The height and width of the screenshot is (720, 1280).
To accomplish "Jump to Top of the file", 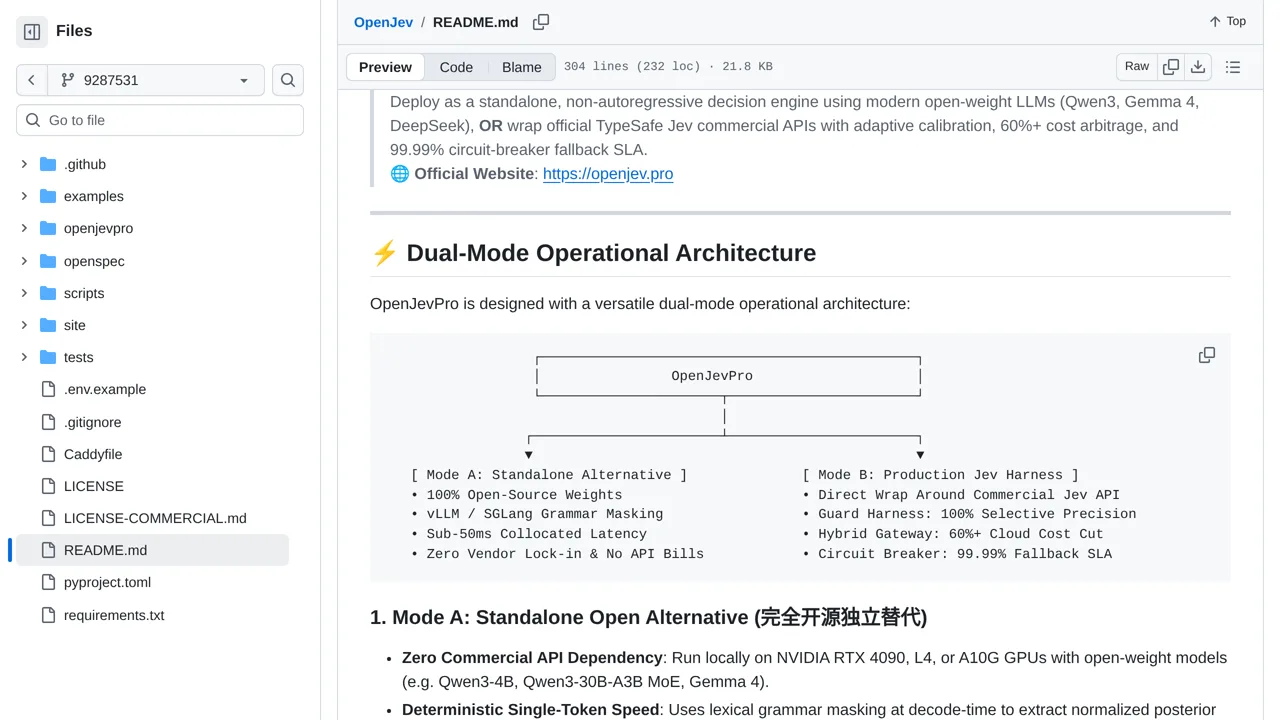I will [x=1227, y=21].
